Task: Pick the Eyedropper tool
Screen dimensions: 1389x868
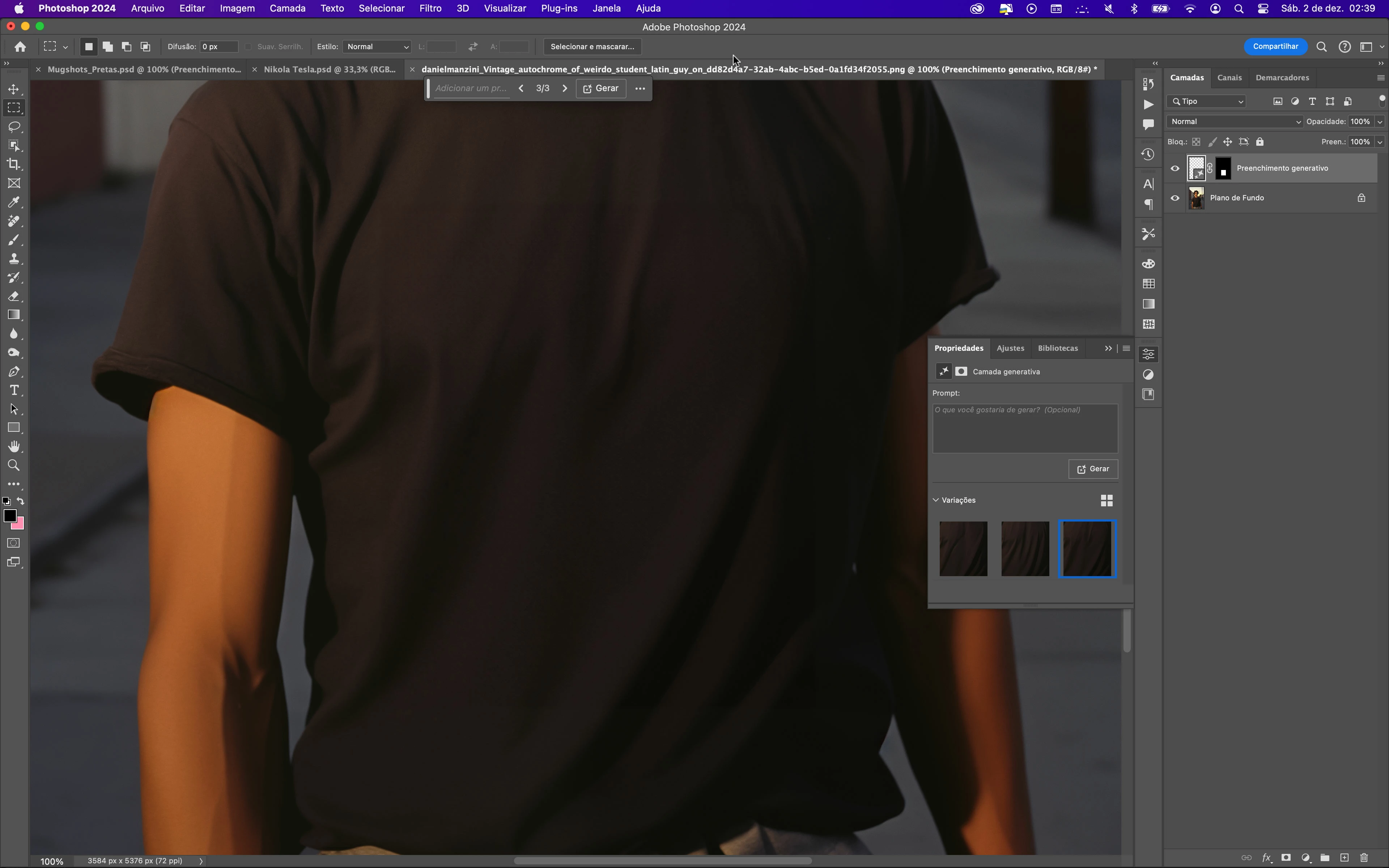Action: pyautogui.click(x=14, y=202)
